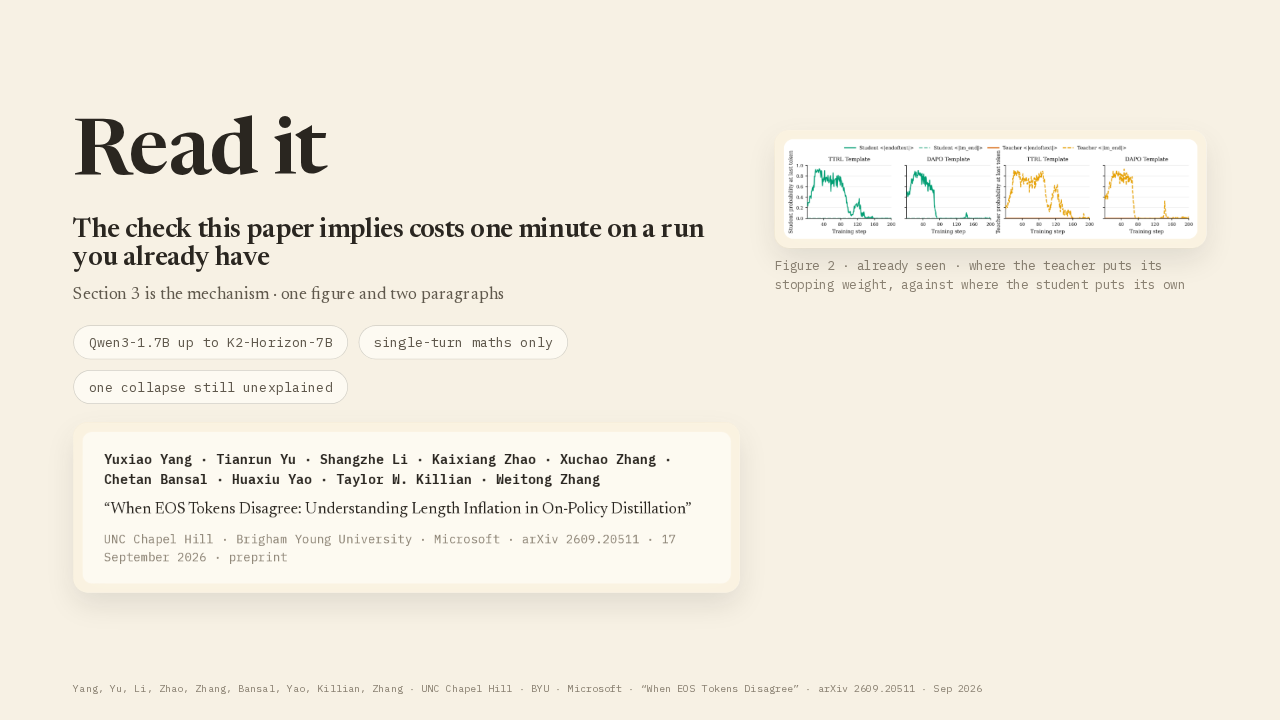Click the author name Weitong Zhang
The width and height of the screenshot is (1280, 720).
pyautogui.click(x=548, y=480)
